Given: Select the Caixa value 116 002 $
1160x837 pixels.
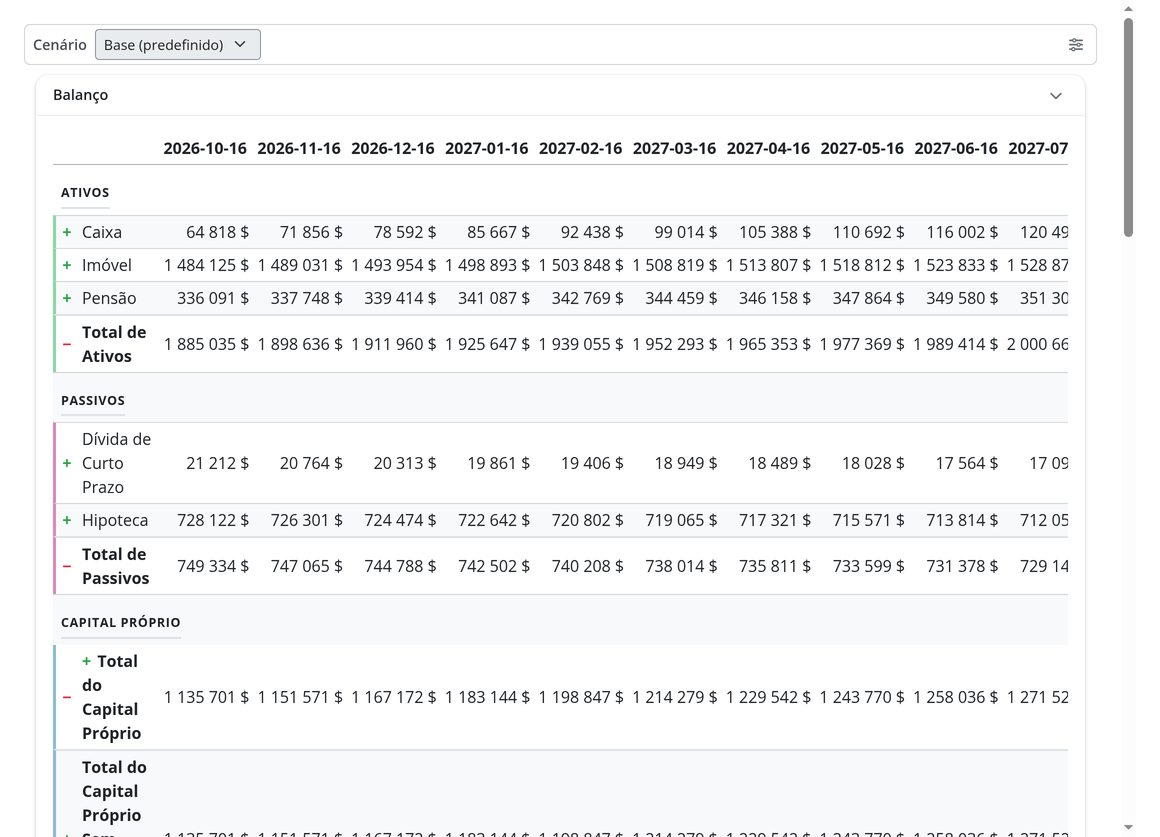Looking at the screenshot, I should (x=962, y=232).
